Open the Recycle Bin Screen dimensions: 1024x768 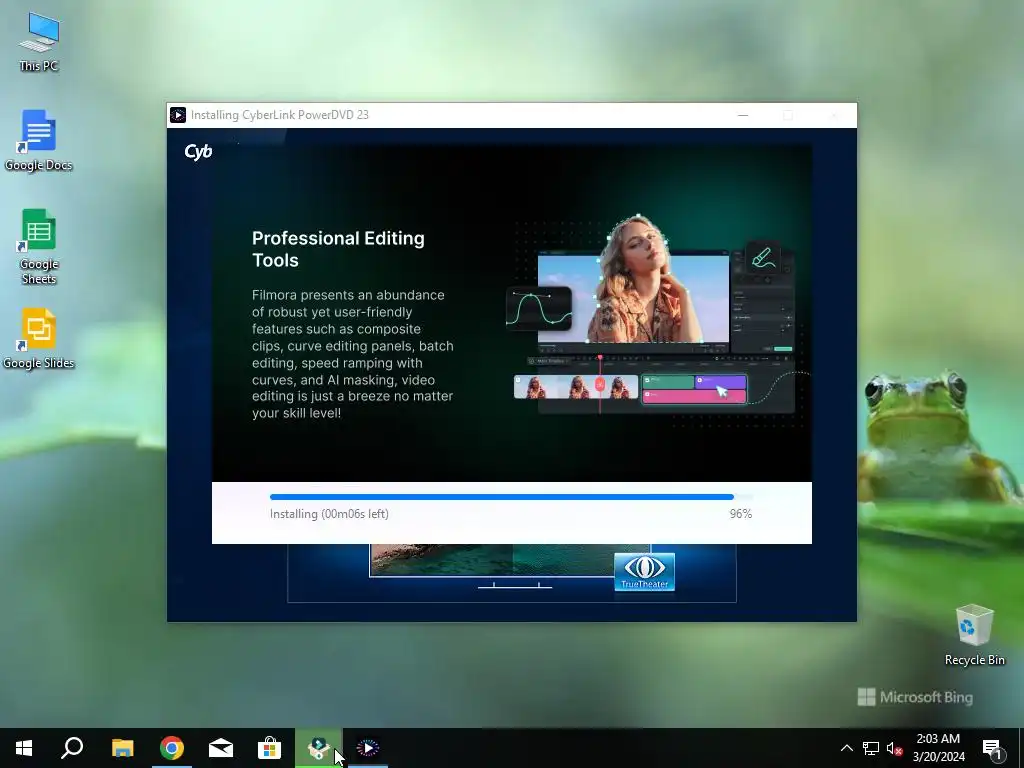tap(974, 635)
